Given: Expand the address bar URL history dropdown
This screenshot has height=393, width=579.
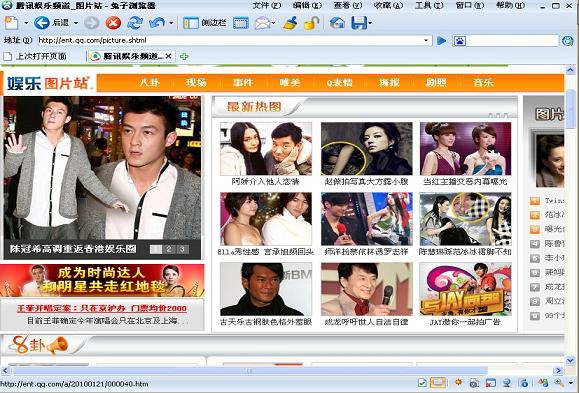Looking at the screenshot, I should 426,40.
